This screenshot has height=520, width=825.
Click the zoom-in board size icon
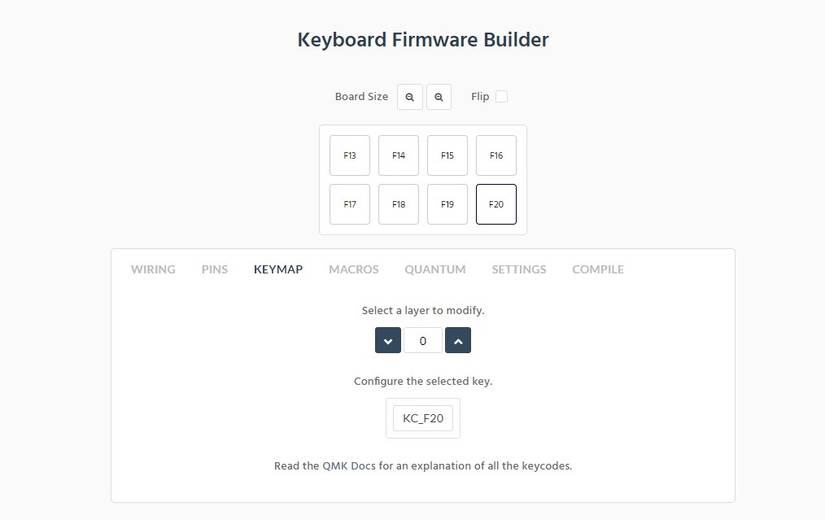(439, 97)
